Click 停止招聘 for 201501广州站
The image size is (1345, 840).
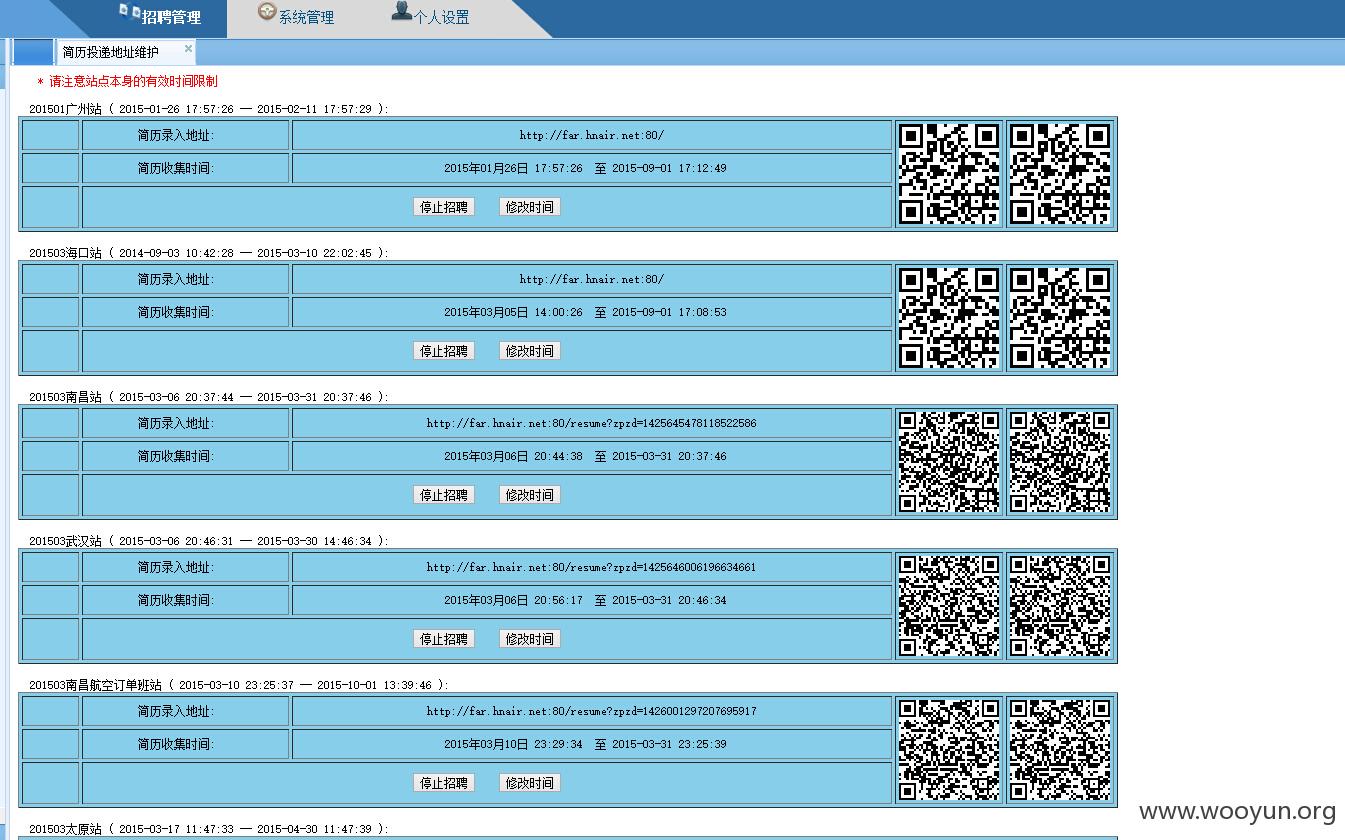pos(444,207)
